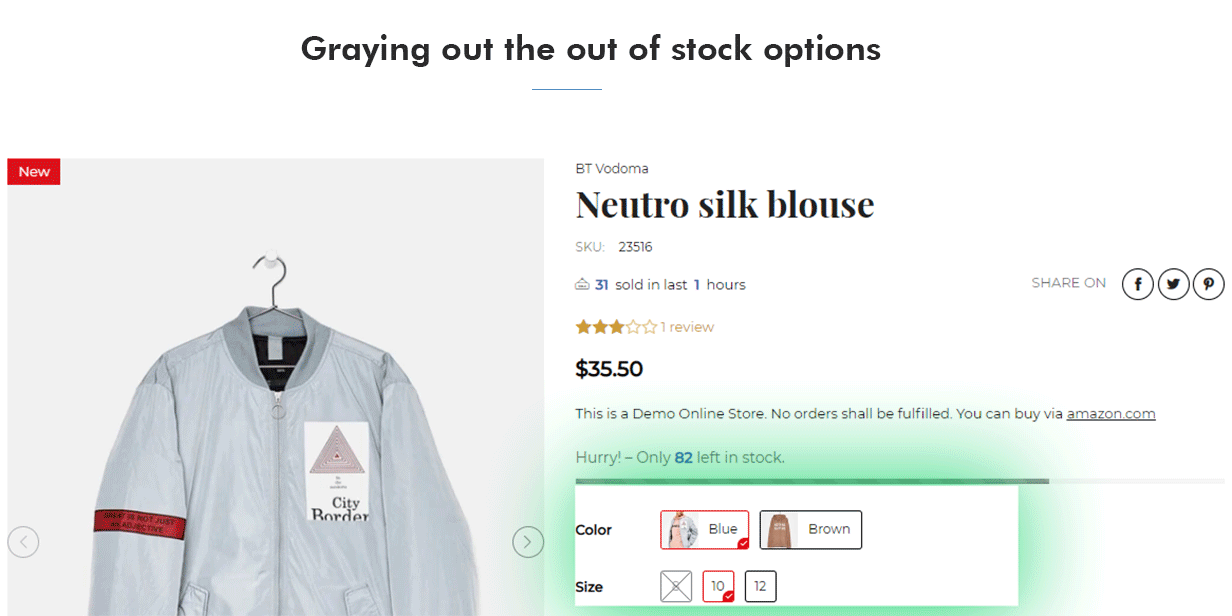Click the BT Vodoma vendor name
Screen dimensions: 1232x616
point(612,168)
